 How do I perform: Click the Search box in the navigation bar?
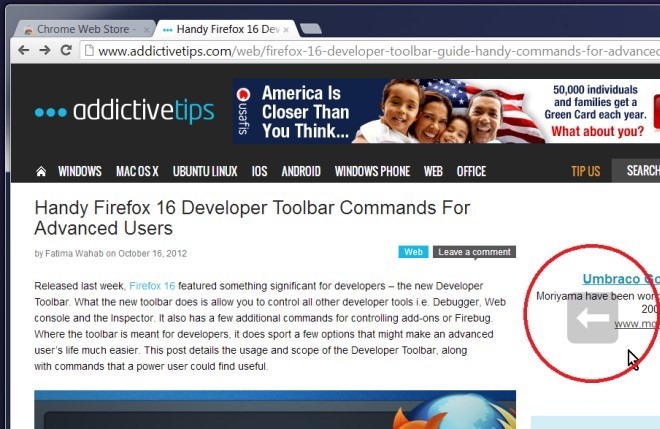tap(636, 171)
